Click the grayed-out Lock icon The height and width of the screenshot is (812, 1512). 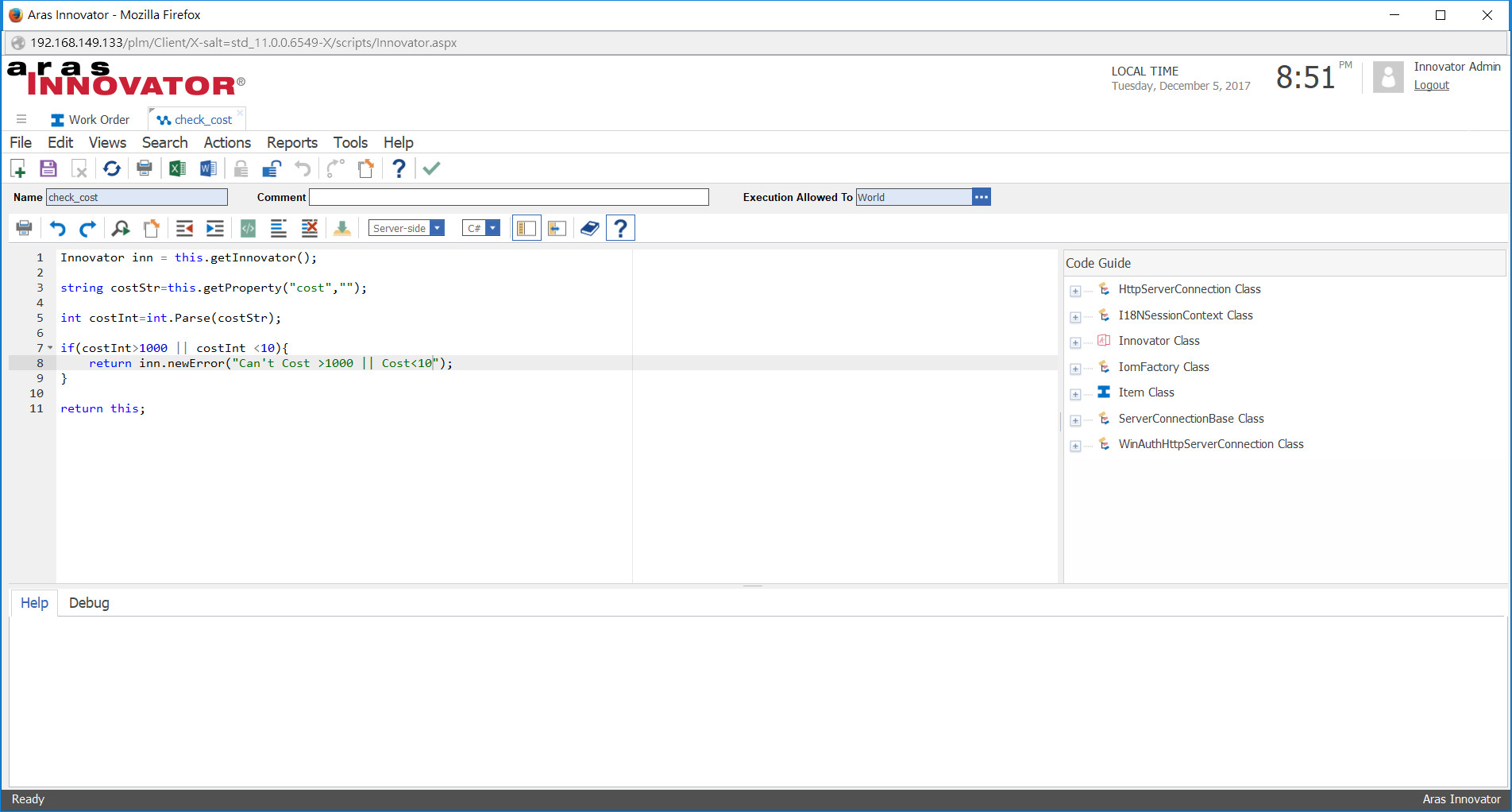tap(241, 168)
